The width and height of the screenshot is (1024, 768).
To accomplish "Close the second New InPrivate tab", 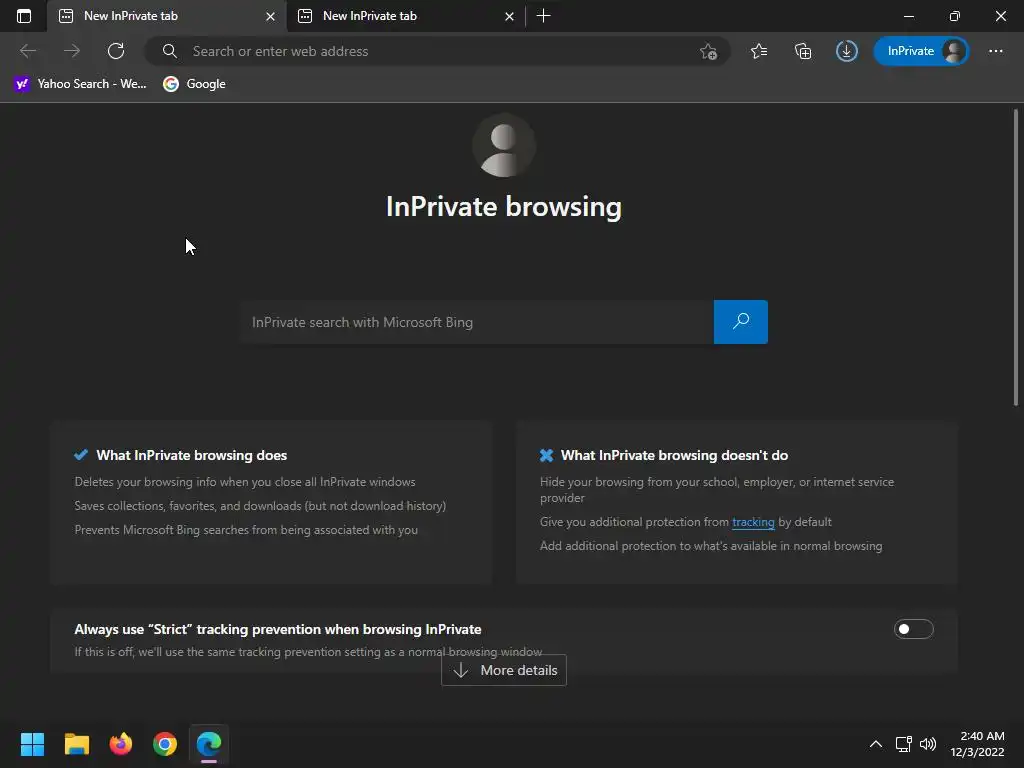I will [509, 16].
